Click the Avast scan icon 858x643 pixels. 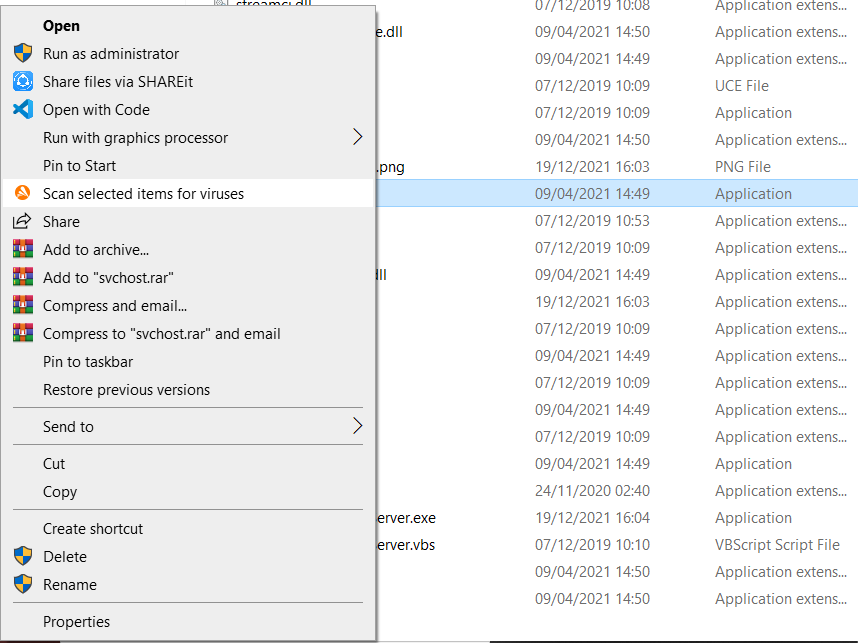(22, 194)
